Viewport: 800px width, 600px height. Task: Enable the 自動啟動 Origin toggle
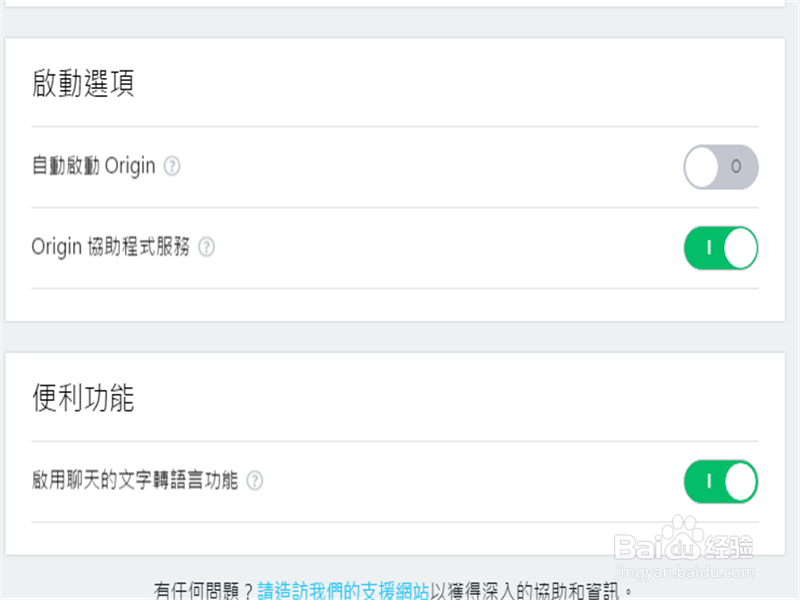(720, 167)
